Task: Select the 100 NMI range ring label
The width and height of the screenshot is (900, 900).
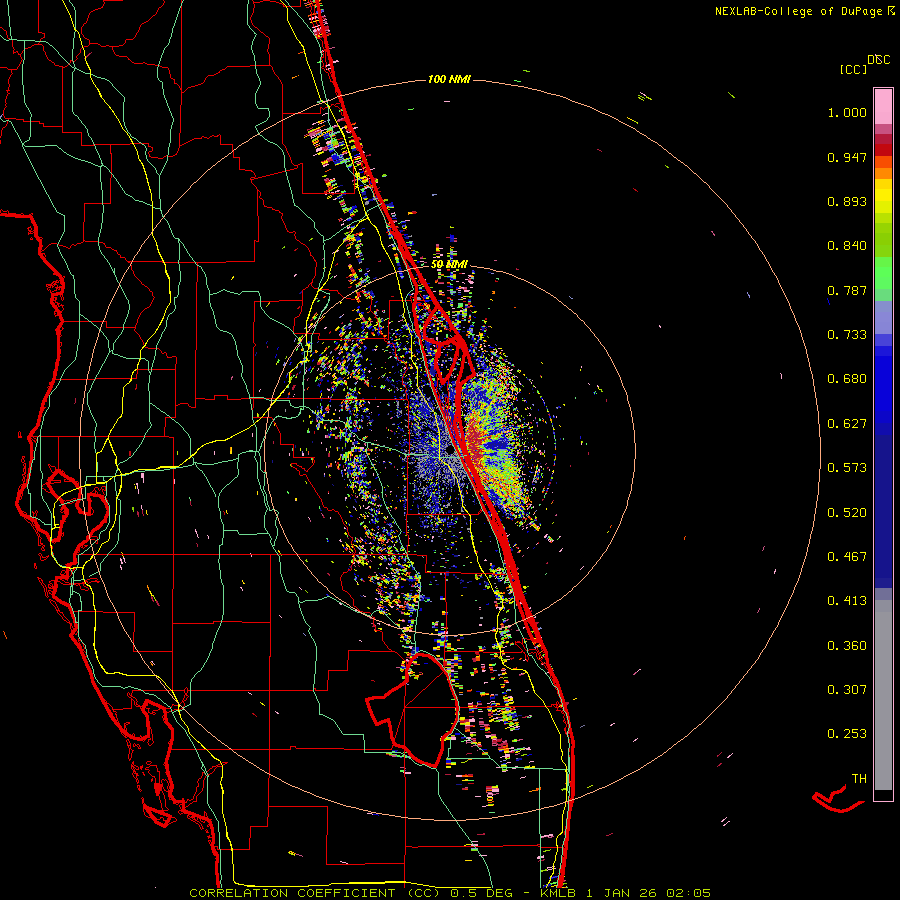Action: tap(449, 79)
